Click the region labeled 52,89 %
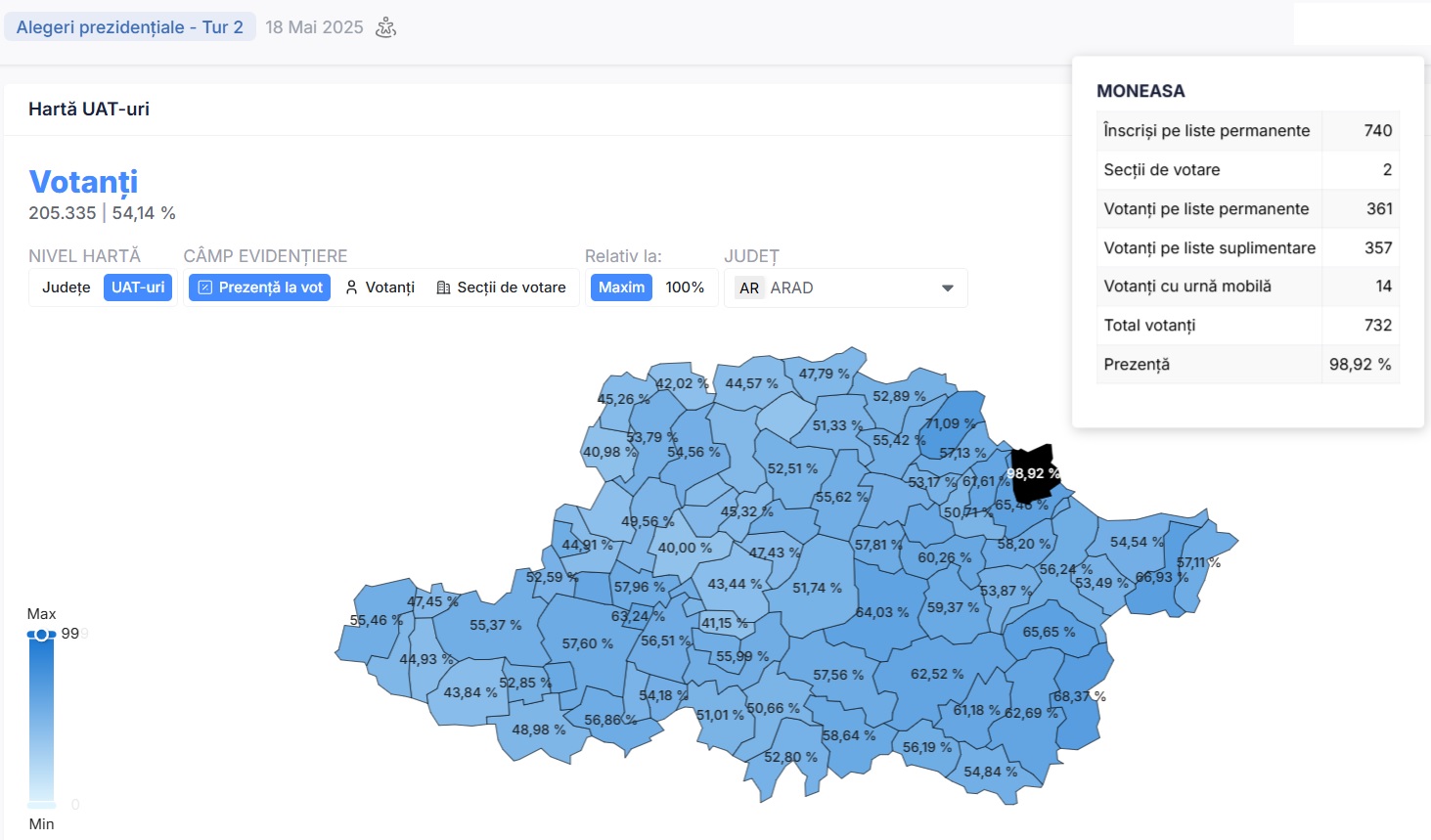Image resolution: width=1431 pixels, height=840 pixels. (900, 396)
